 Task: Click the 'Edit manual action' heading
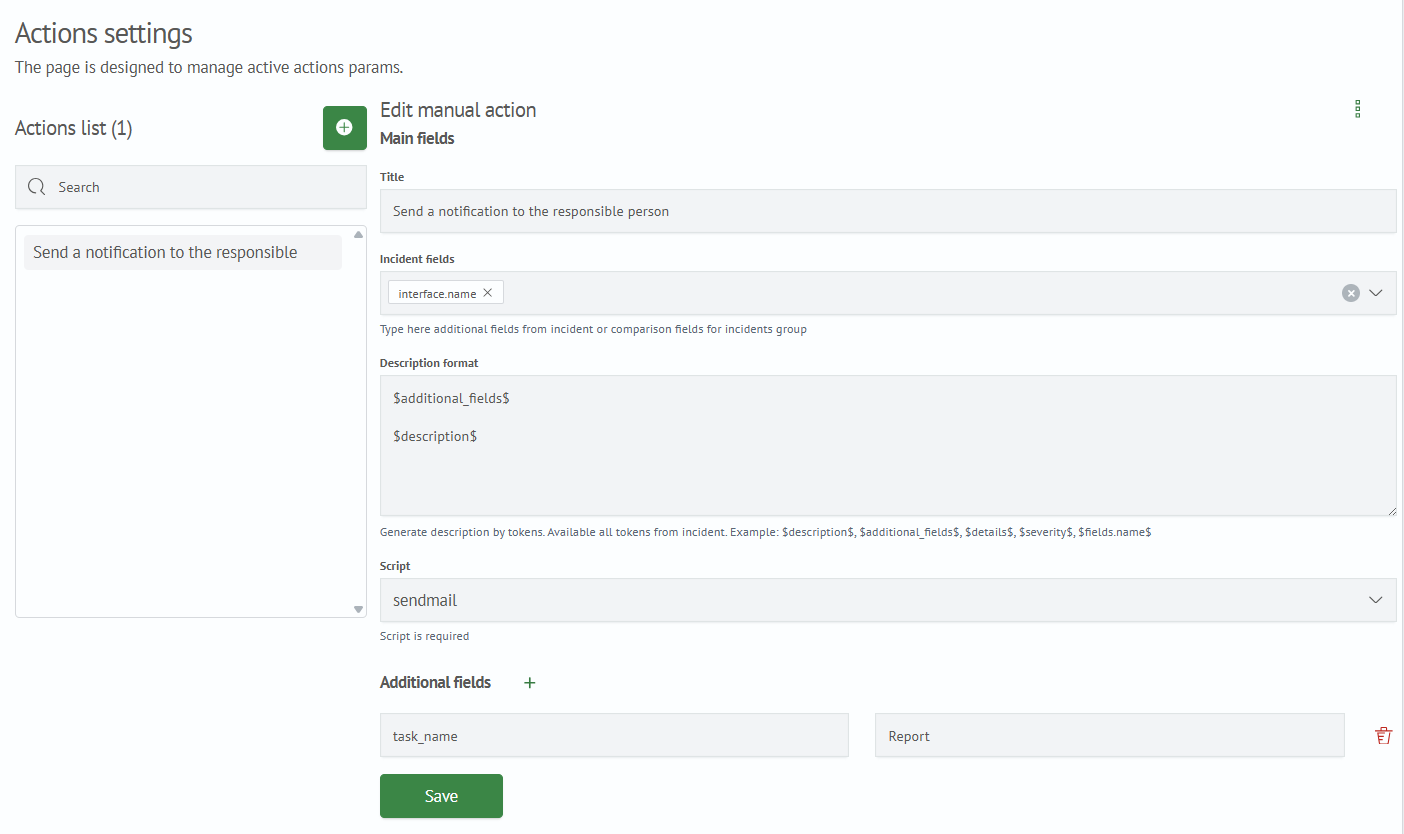458,110
